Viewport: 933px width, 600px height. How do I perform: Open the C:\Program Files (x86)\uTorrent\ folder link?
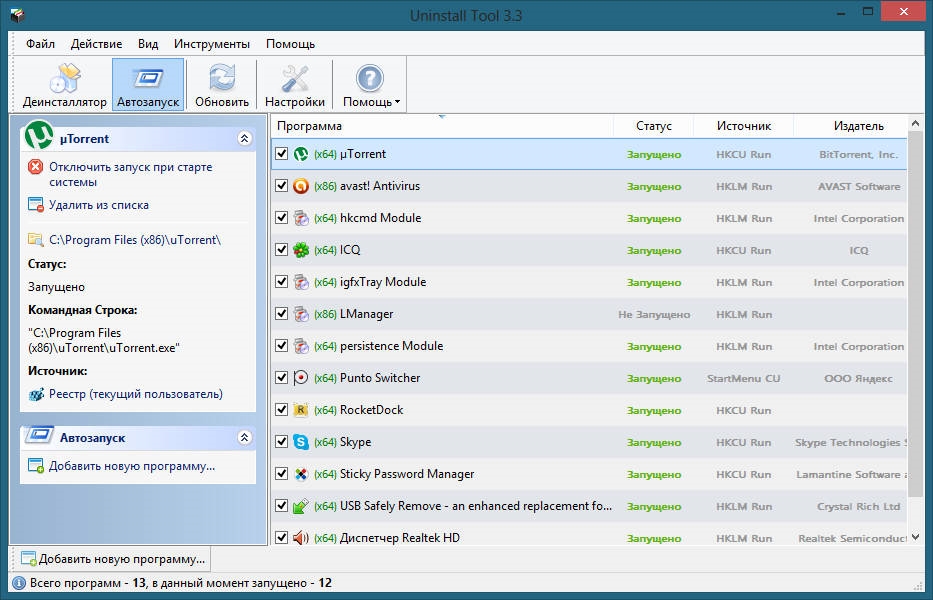(x=135, y=240)
